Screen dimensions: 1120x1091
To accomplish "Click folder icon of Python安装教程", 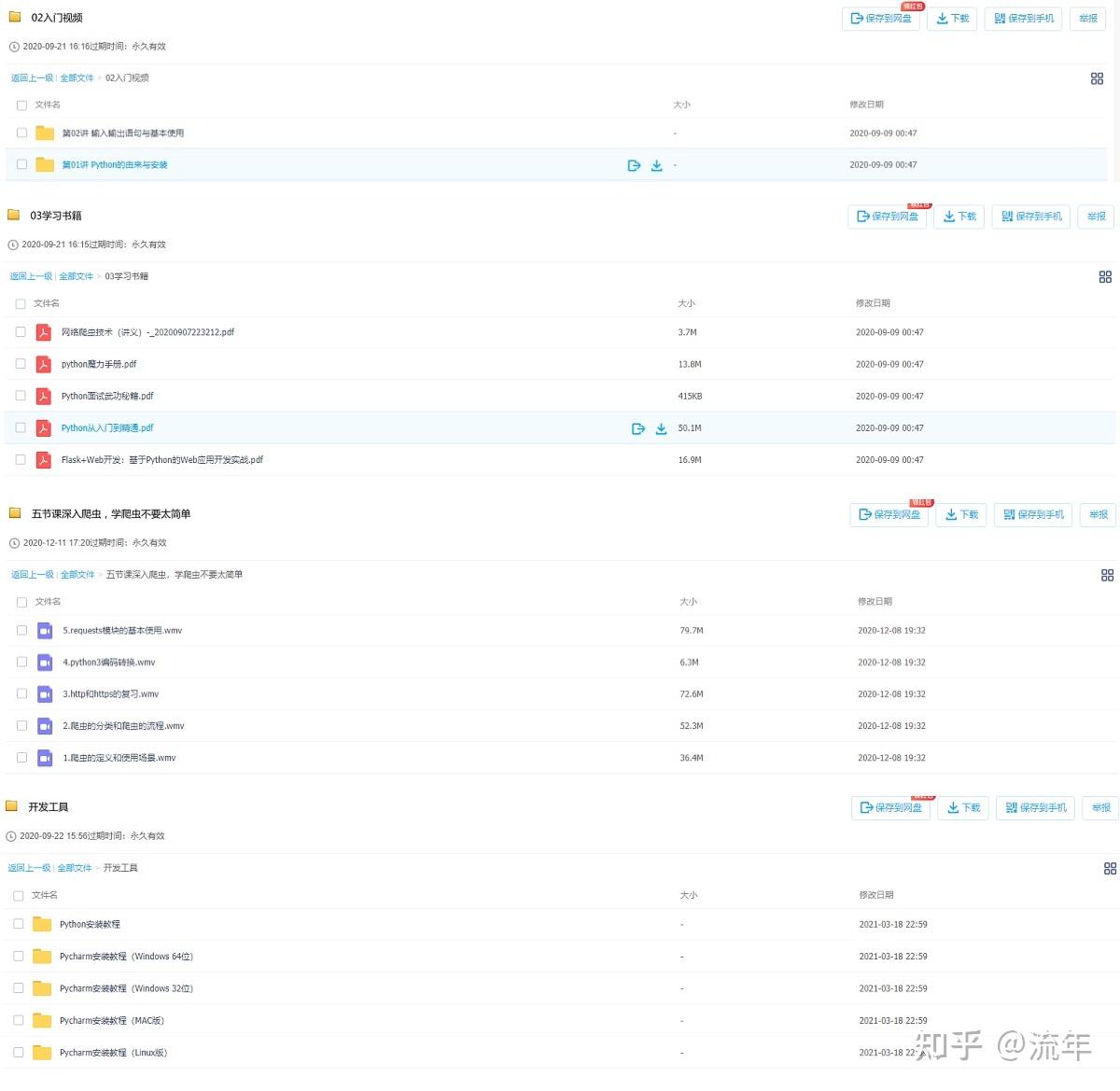I will [42, 924].
